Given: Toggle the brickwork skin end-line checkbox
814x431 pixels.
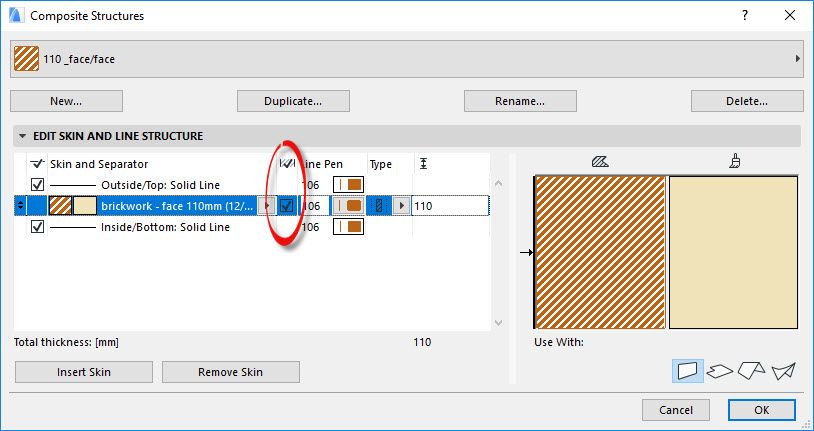Looking at the screenshot, I should click(x=287, y=206).
